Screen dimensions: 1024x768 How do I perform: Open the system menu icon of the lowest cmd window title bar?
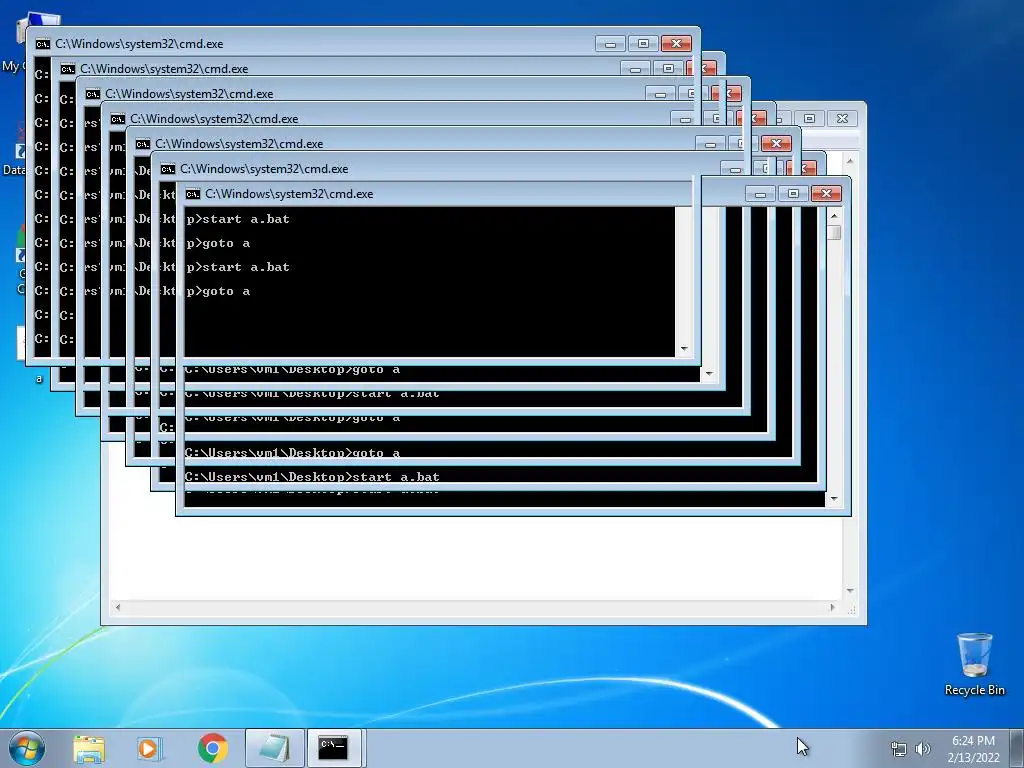click(193, 194)
